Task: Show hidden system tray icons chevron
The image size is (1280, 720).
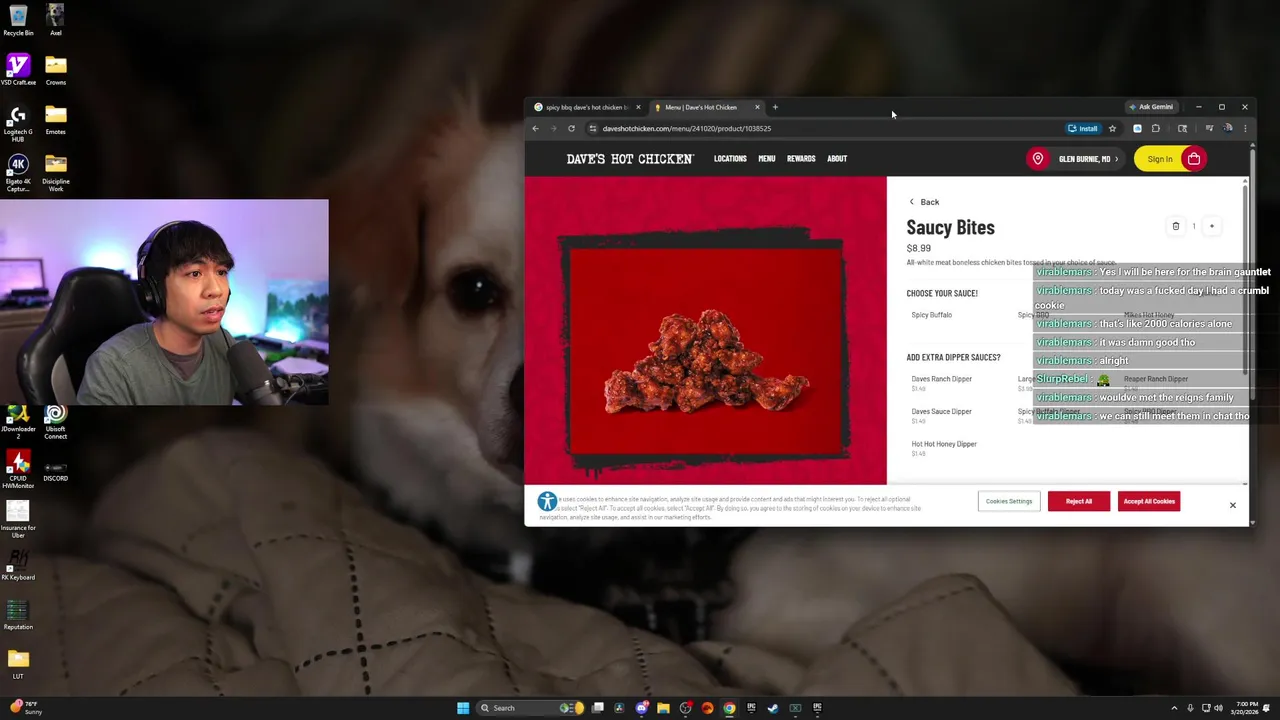Action: [x=1174, y=708]
